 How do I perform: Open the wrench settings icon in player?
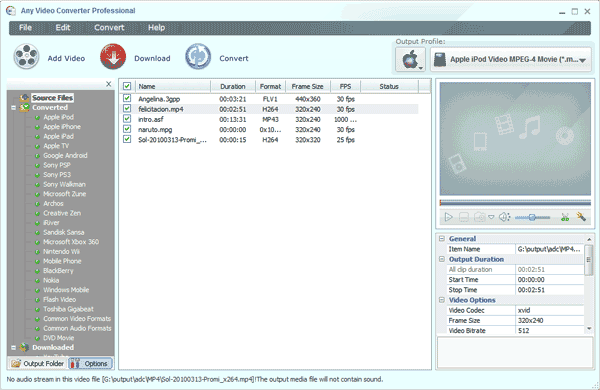pos(581,217)
